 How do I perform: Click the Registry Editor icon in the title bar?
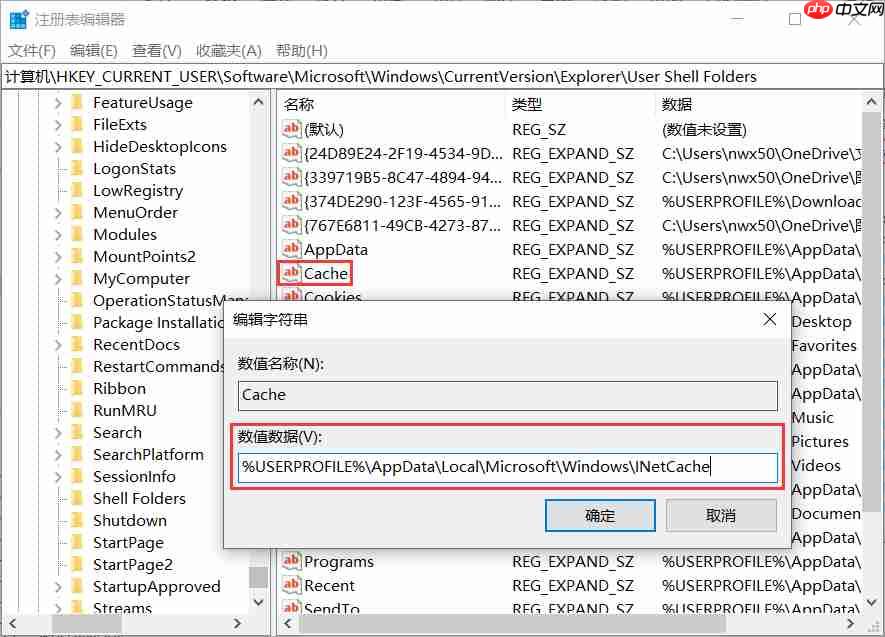17,18
